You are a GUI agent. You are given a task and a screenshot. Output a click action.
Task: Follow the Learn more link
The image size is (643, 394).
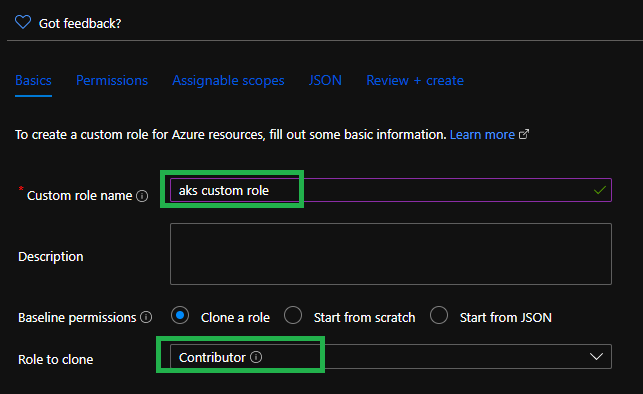tap(482, 134)
